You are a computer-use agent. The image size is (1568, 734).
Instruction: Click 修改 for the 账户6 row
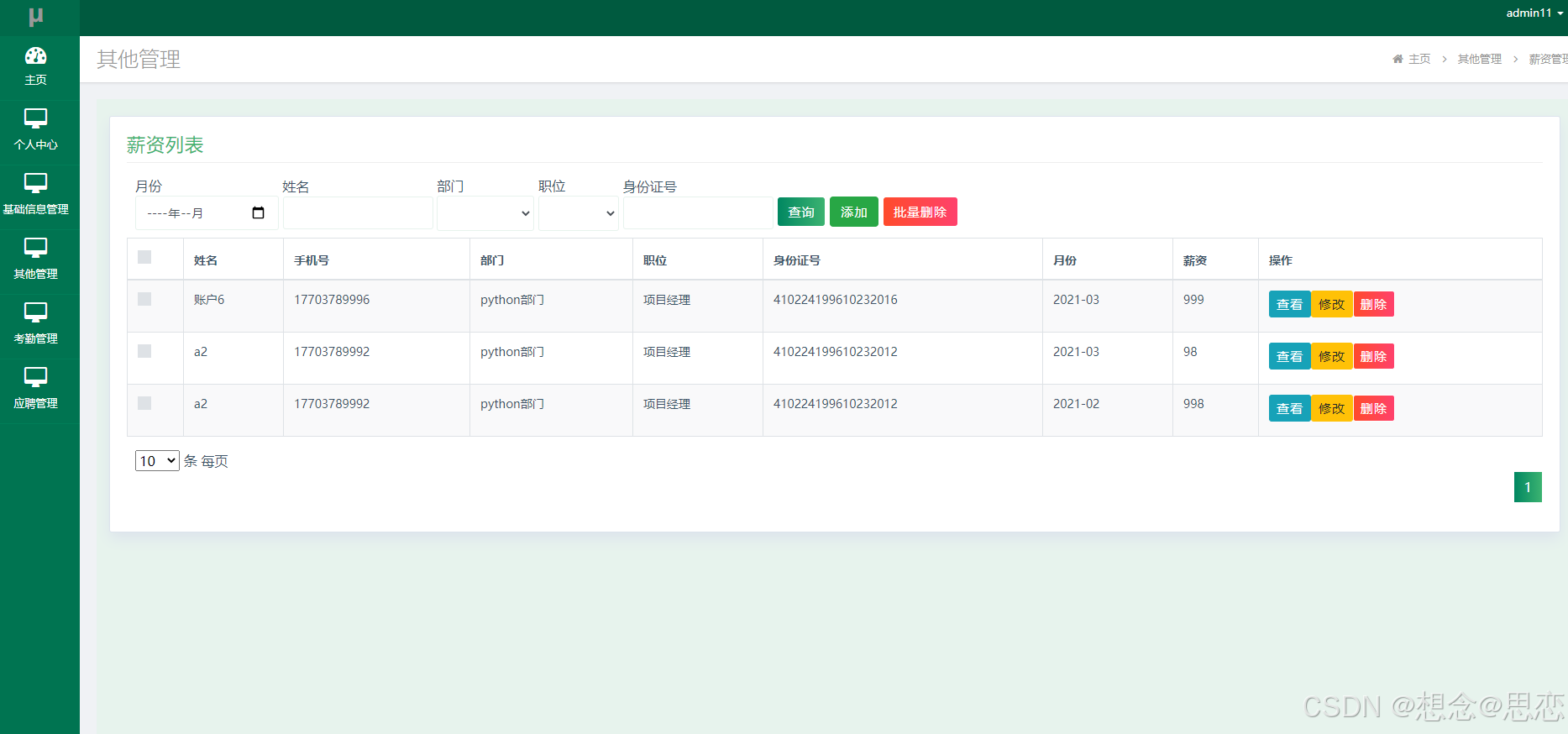click(x=1331, y=304)
